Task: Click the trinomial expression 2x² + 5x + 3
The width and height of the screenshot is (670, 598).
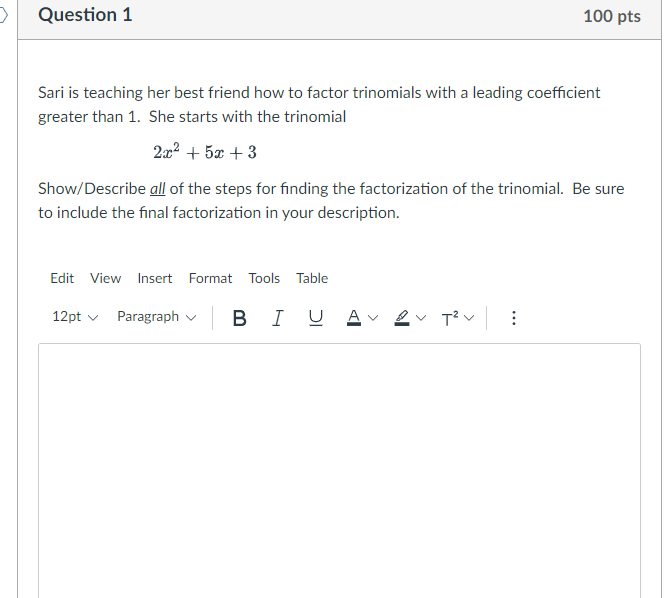Action: [x=205, y=152]
